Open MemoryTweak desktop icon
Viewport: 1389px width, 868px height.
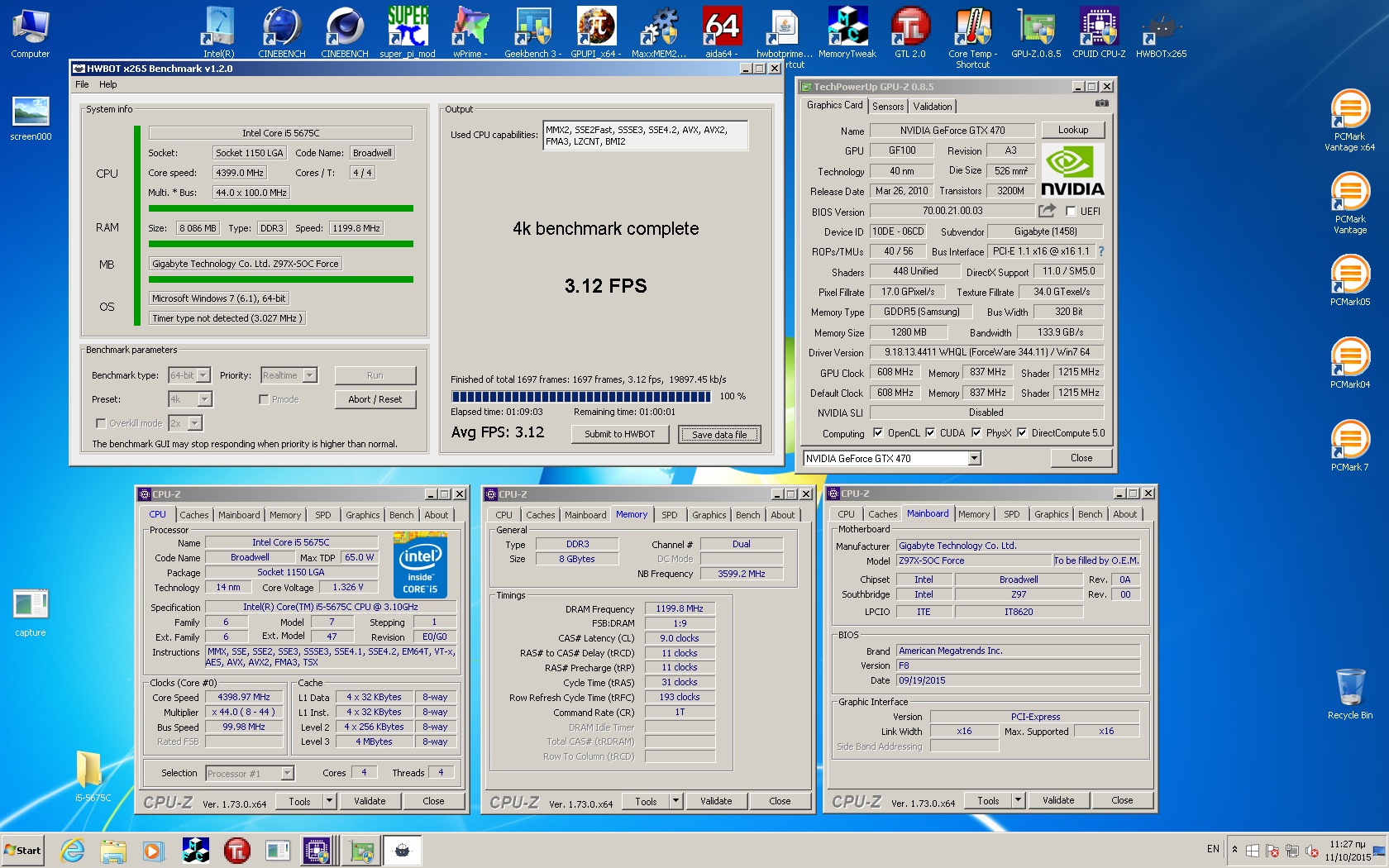(847, 33)
